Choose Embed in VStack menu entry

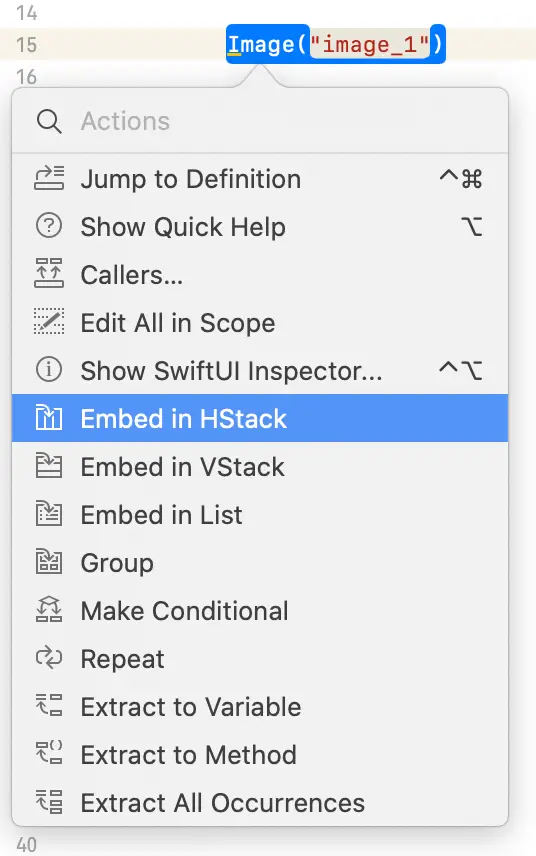point(260,466)
